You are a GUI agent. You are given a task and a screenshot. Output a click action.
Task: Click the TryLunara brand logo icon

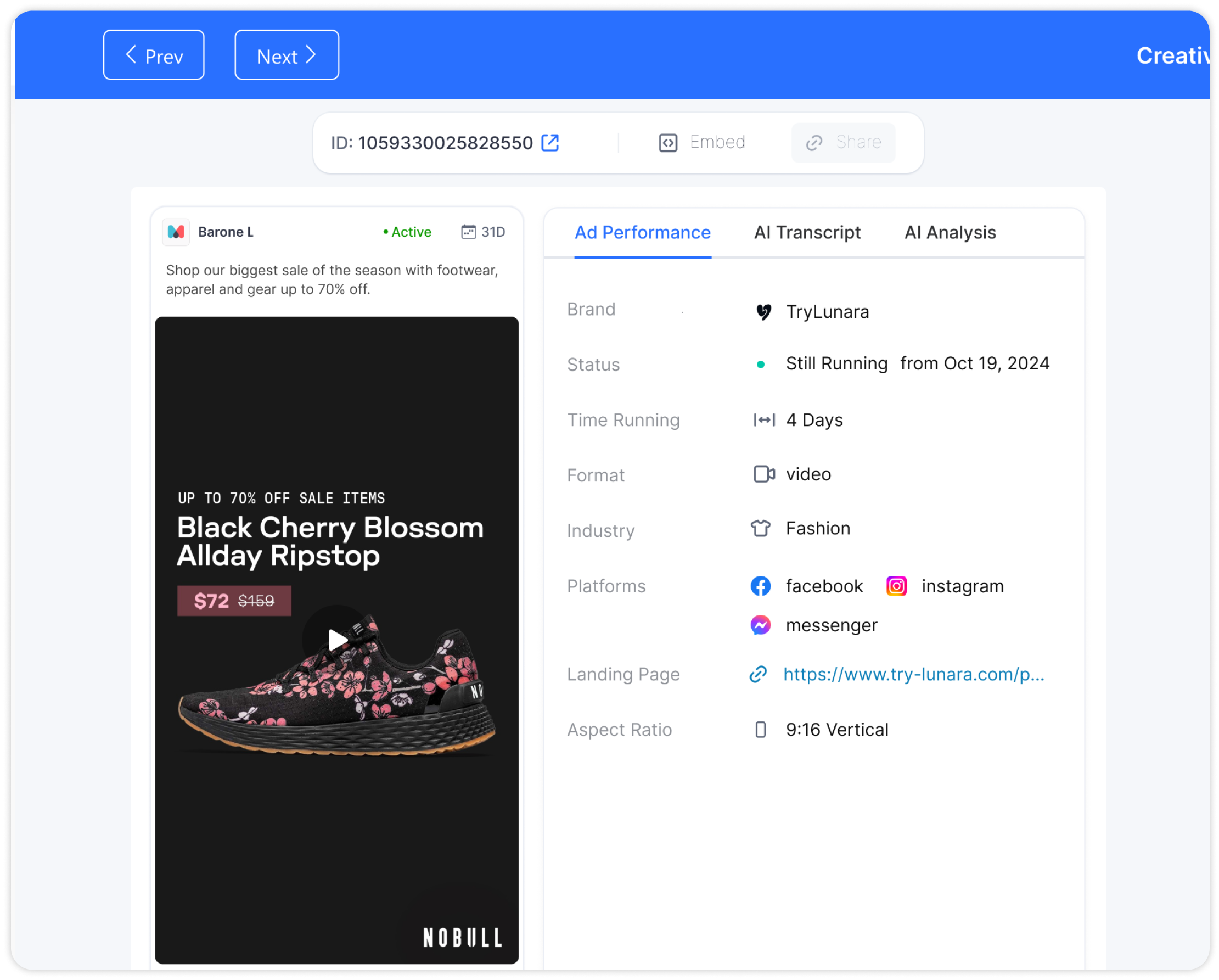click(763, 312)
